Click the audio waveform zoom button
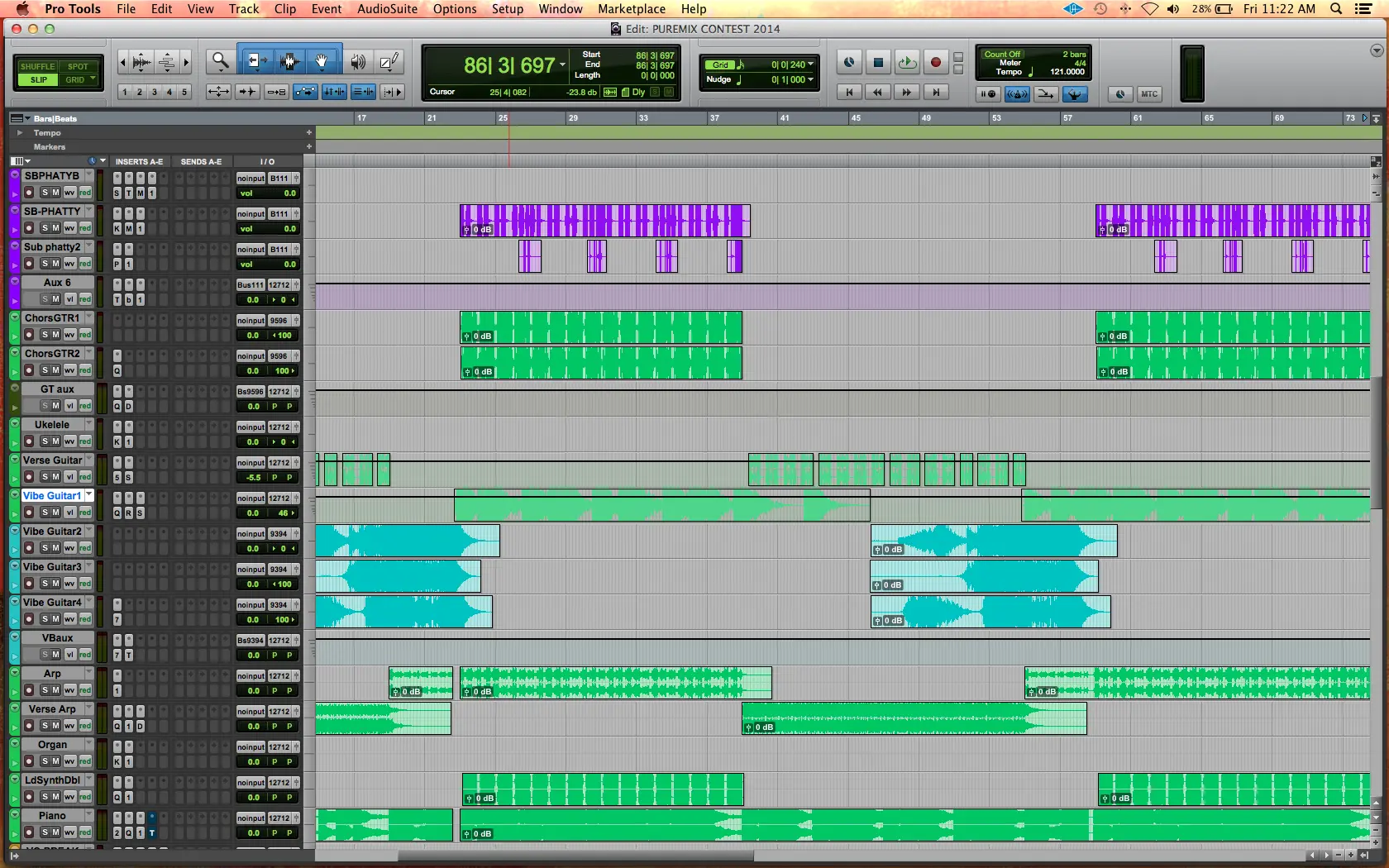 tap(141, 61)
